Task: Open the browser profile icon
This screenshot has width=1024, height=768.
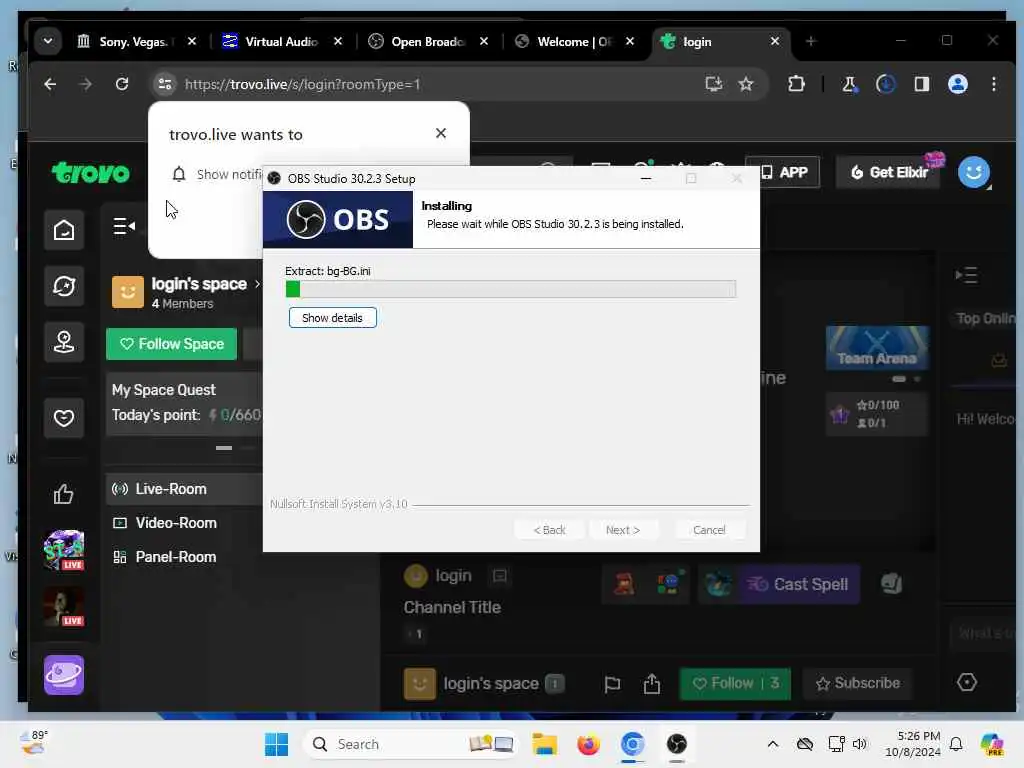Action: coord(957,84)
